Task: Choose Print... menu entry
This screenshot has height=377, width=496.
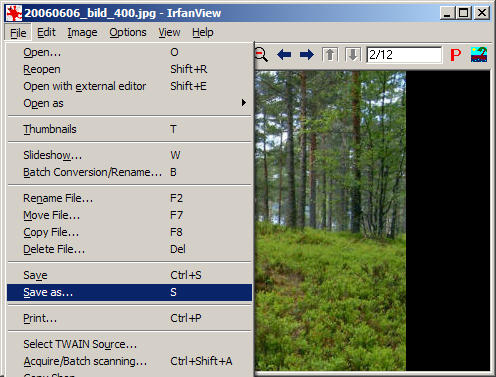Action: click(129, 318)
